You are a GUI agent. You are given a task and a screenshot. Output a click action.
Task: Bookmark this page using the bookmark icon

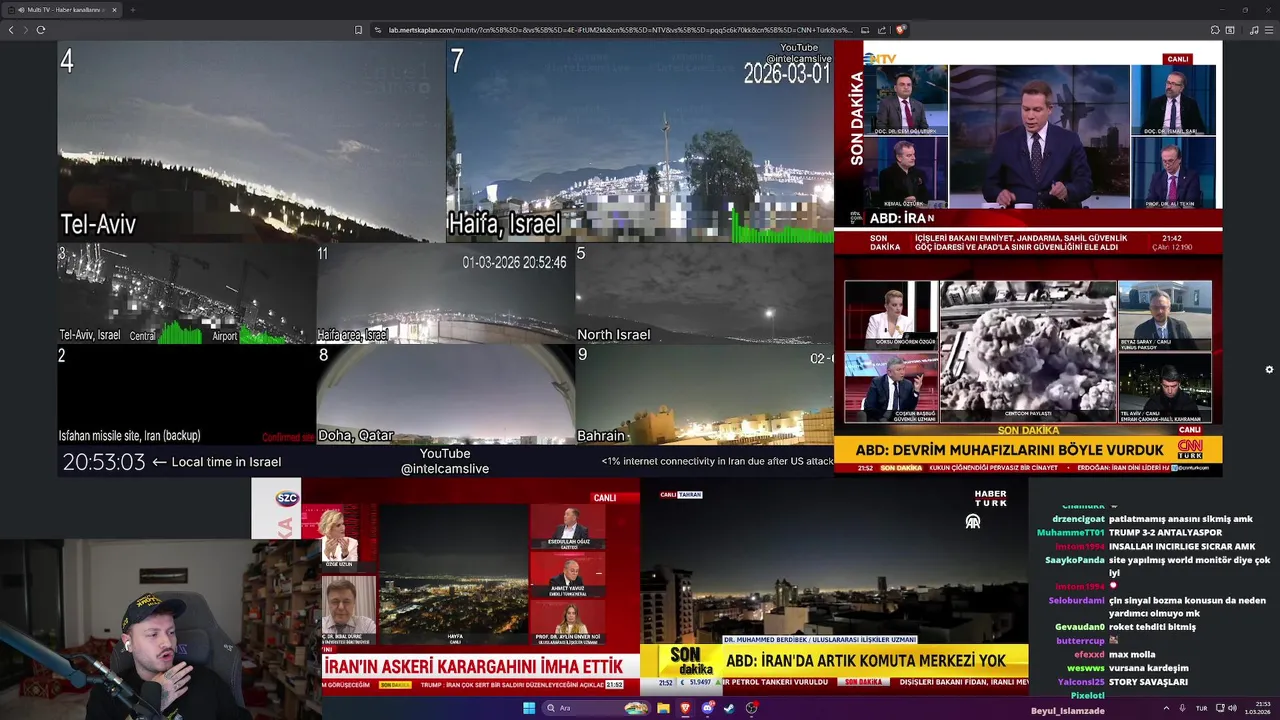[358, 30]
